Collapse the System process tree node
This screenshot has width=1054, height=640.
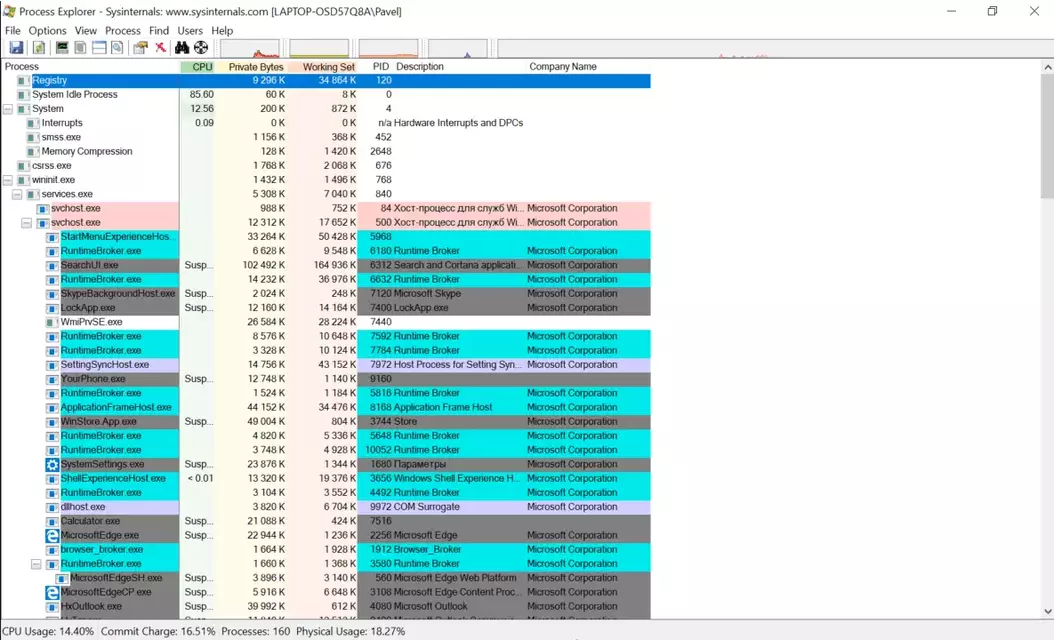click(x=7, y=109)
